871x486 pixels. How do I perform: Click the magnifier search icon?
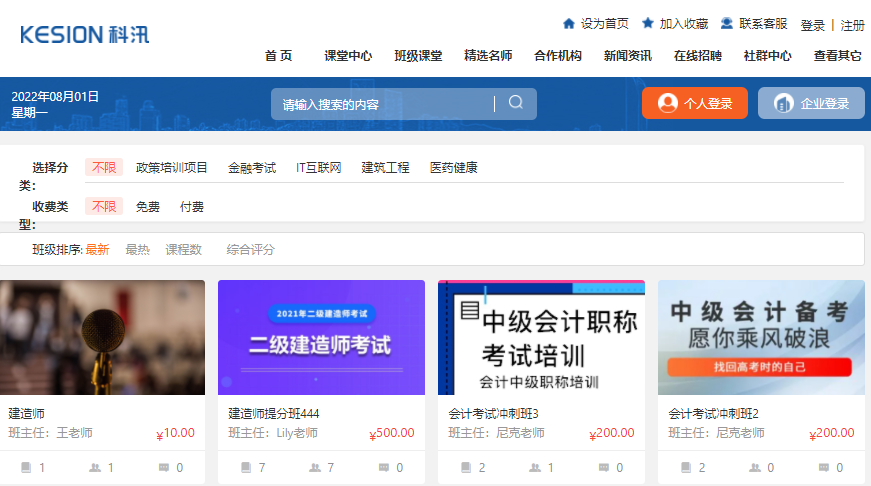pos(515,102)
